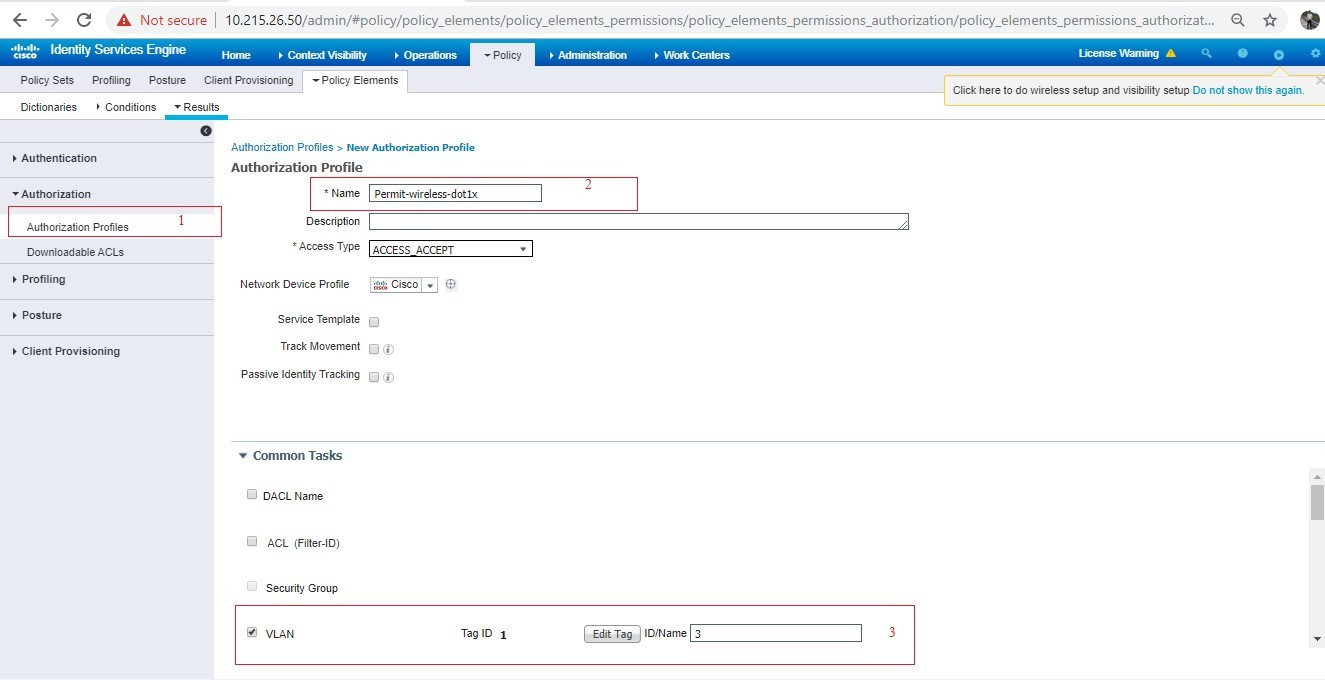Image resolution: width=1325 pixels, height=680 pixels.
Task: Check the DACL Name checkbox
Action: [x=252, y=494]
